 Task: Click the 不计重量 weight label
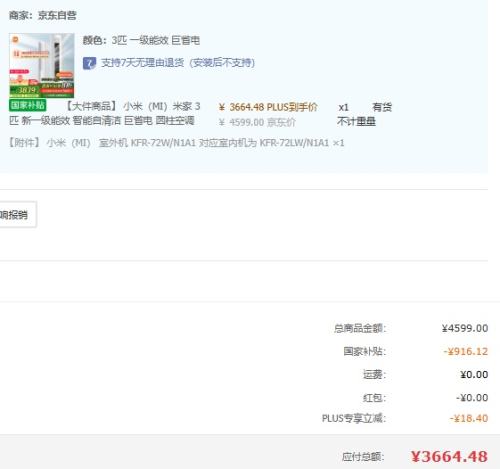tap(356, 121)
